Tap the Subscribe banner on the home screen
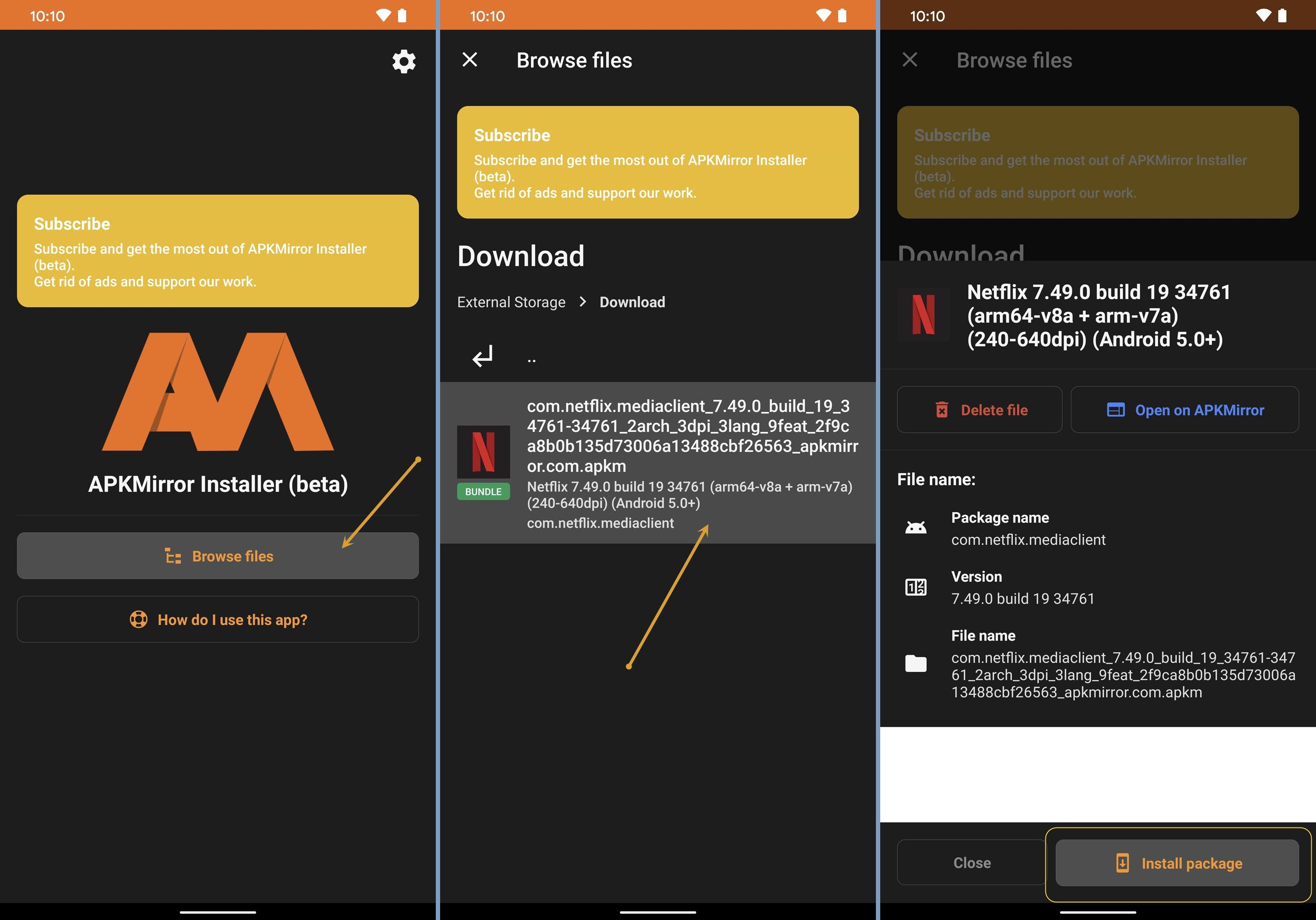This screenshot has height=920, width=1316. coord(218,251)
